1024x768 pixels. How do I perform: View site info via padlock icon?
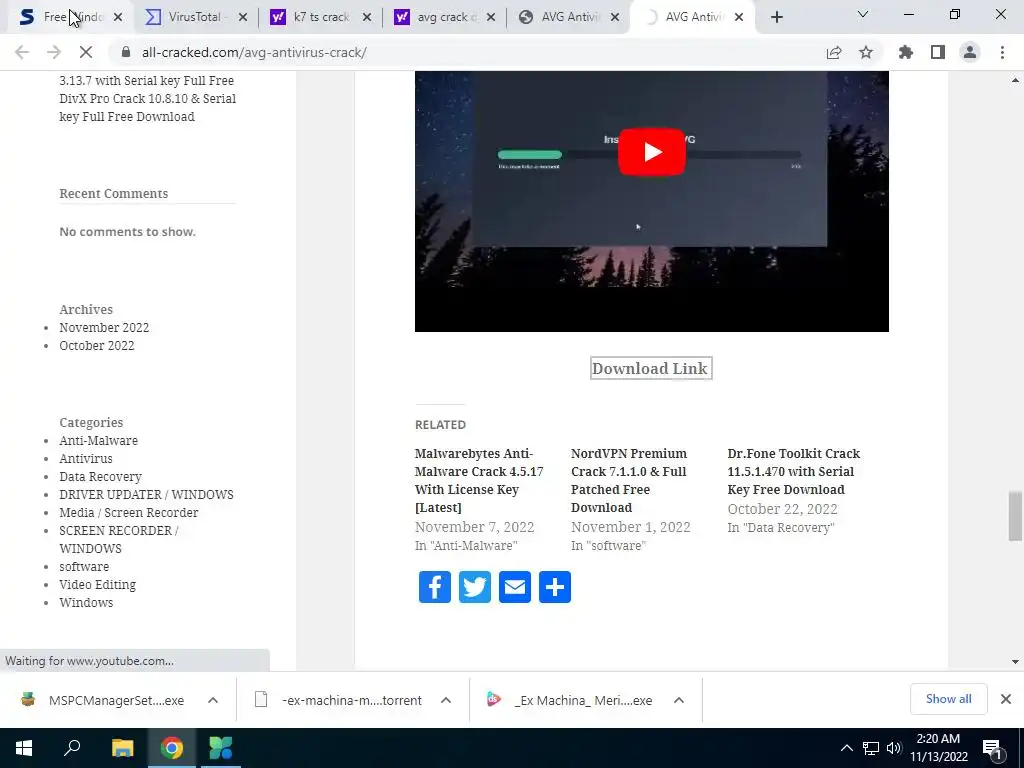pyautogui.click(x=126, y=52)
